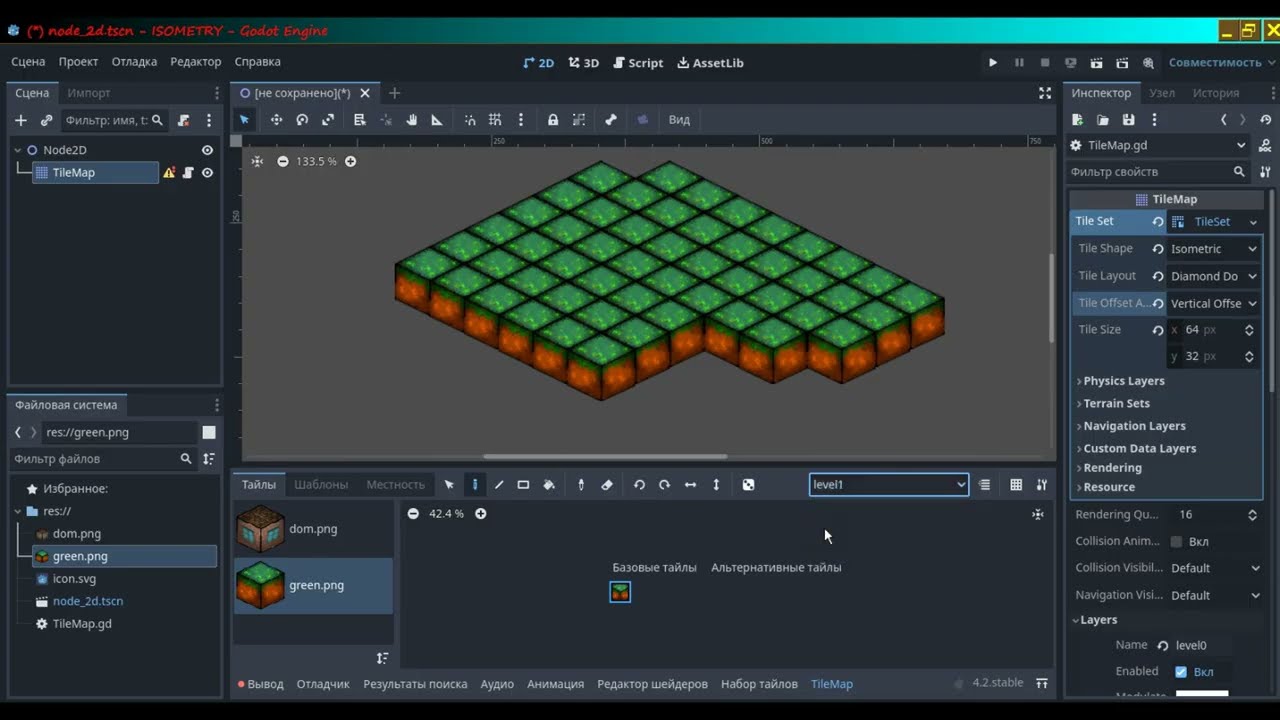Viewport: 1280px width, 720px height.
Task: Switch to the Script workspace
Action: click(637, 62)
